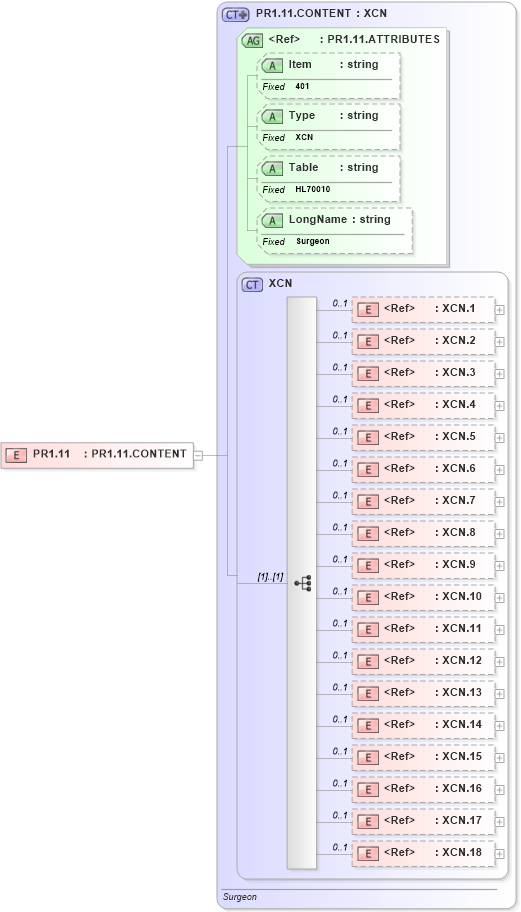Select the XCN complex type heading
Screen dimensions: 521x912
pos(280,284)
